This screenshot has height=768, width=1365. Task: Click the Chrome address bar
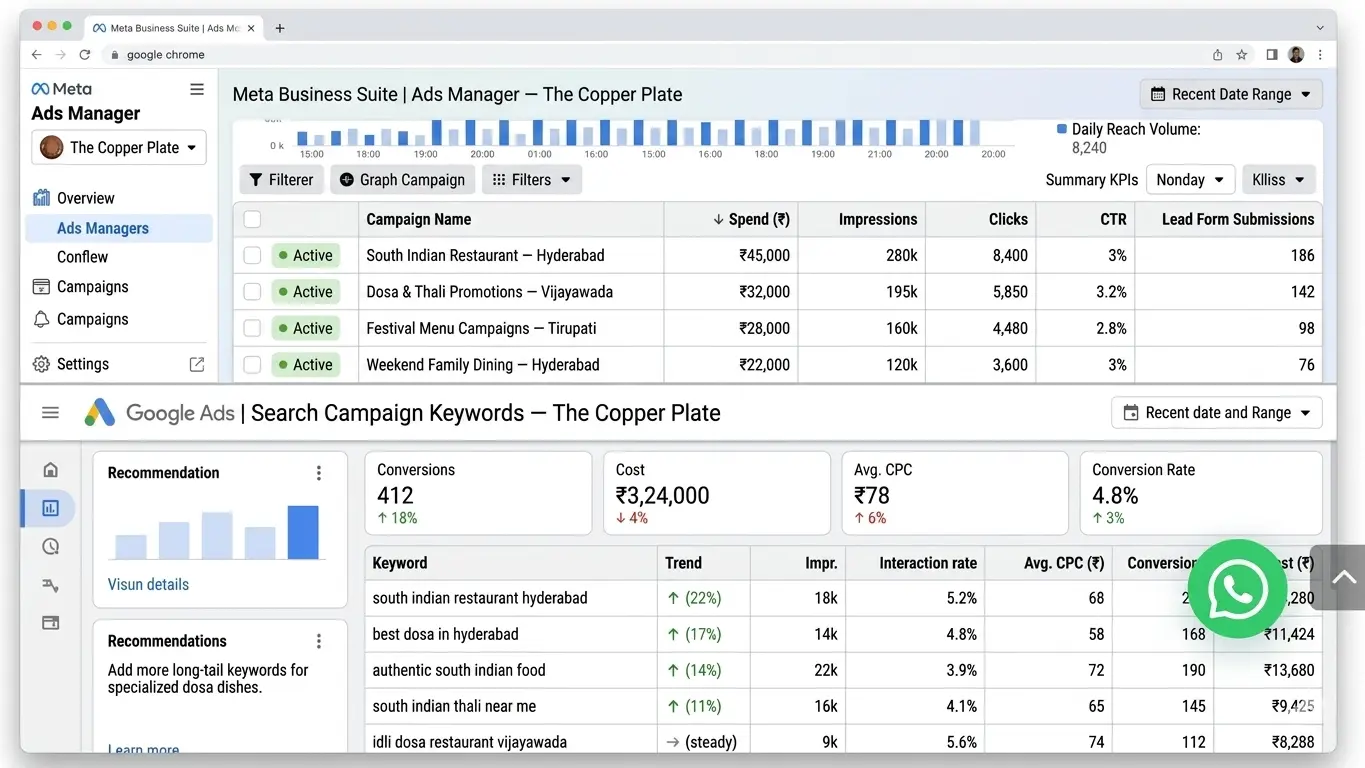[655, 55]
